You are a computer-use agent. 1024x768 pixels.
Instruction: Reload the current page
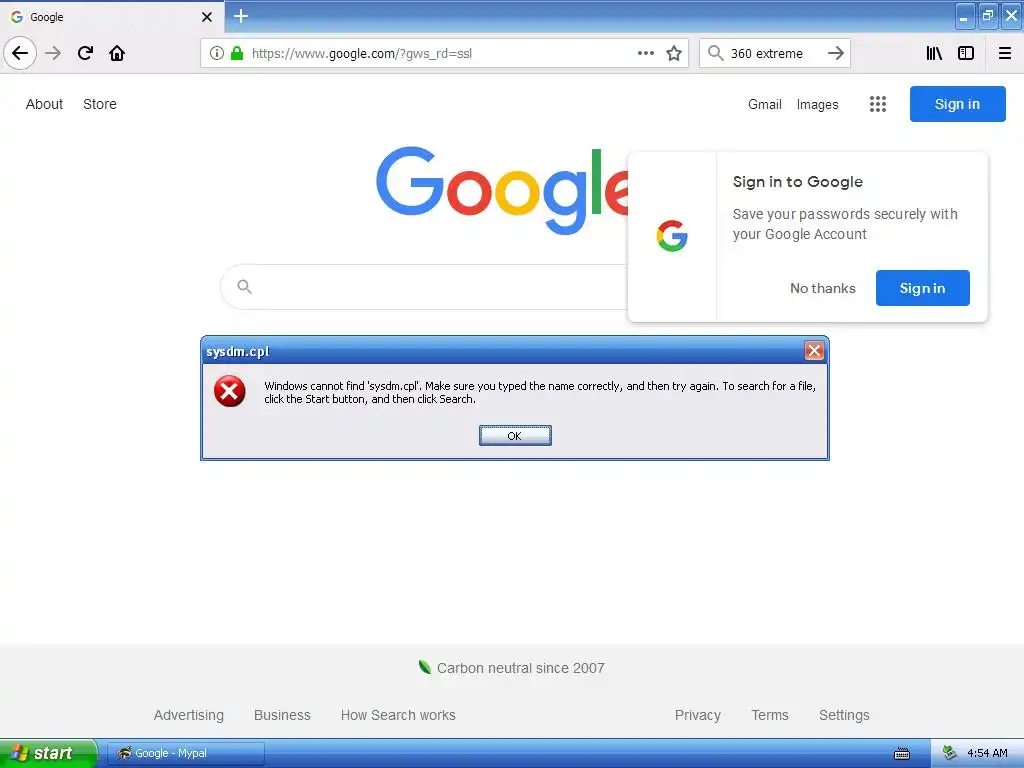point(85,53)
